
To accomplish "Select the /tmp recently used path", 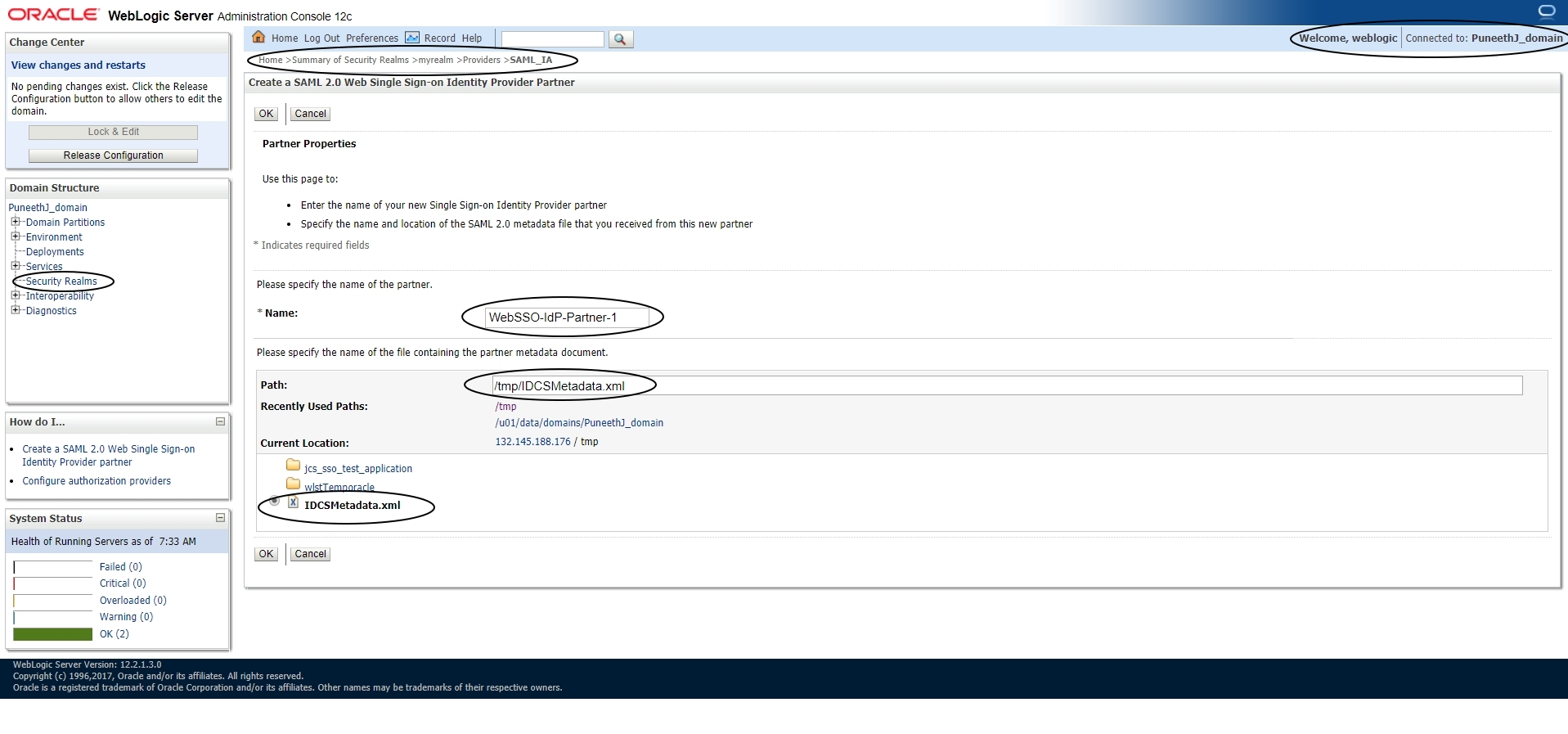I will (505, 407).
